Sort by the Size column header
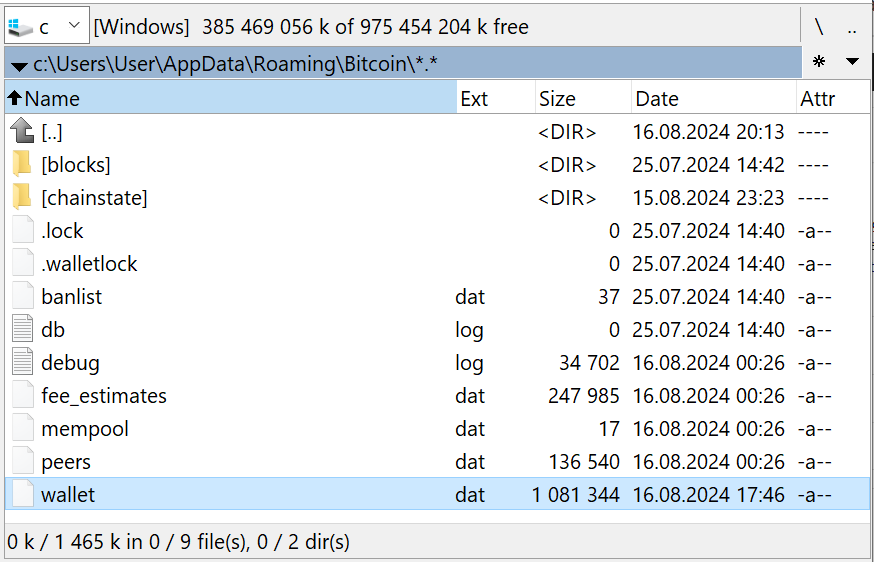 click(583, 98)
